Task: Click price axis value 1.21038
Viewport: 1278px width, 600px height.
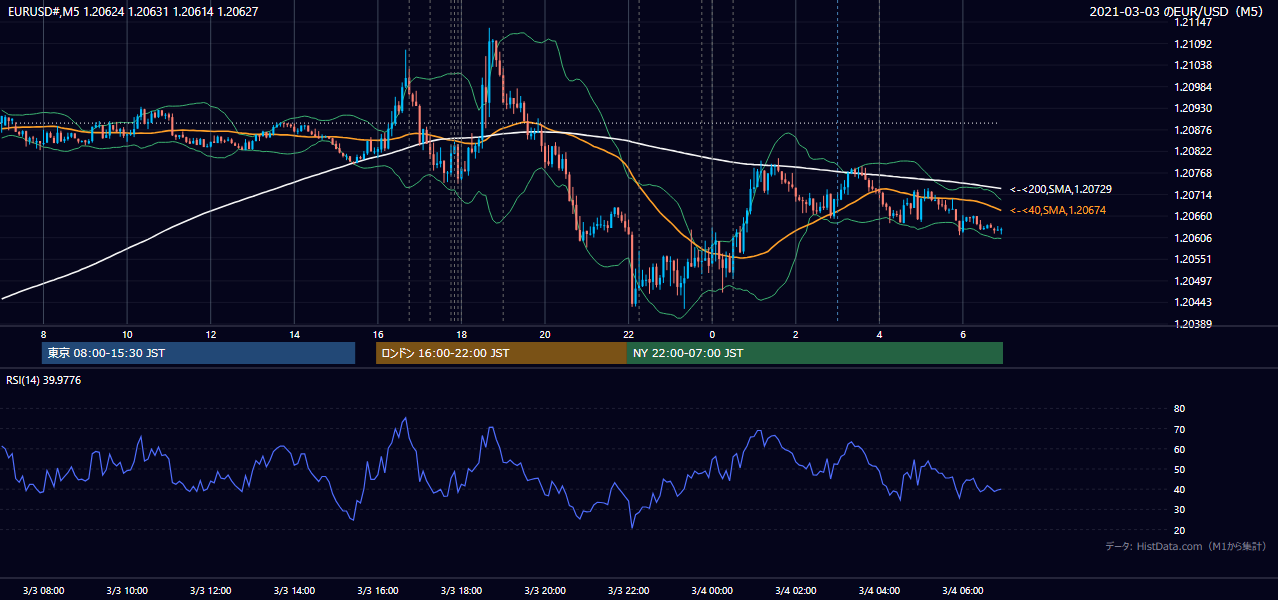Action: 1193,65
